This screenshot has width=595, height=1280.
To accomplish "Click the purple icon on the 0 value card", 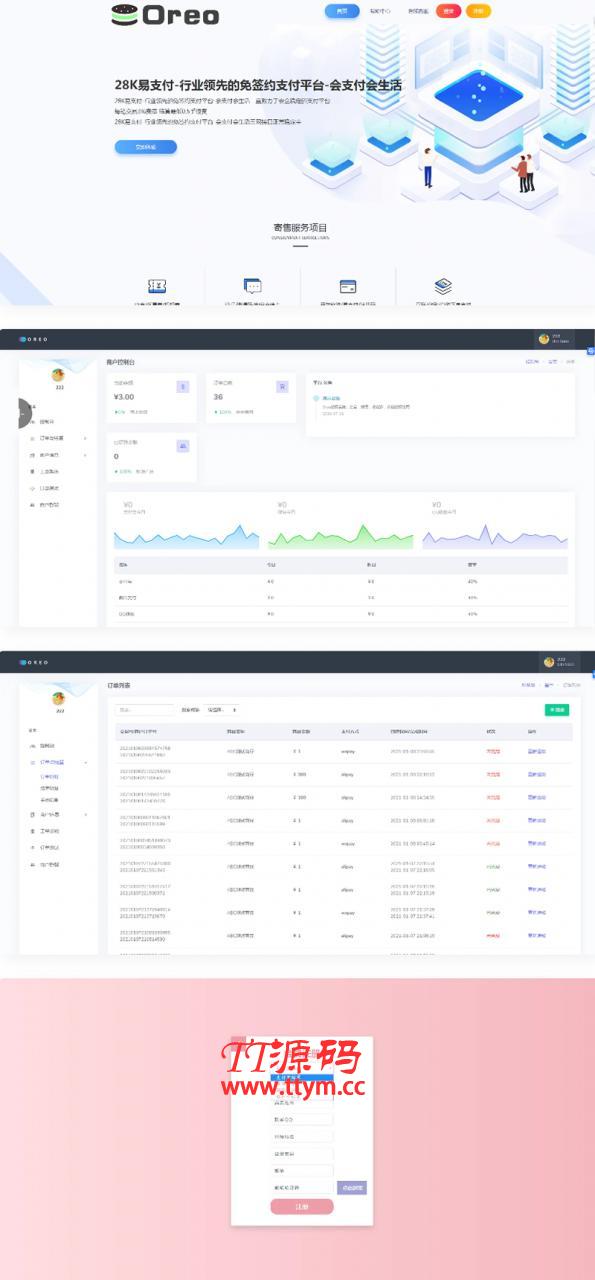I will tap(182, 446).
